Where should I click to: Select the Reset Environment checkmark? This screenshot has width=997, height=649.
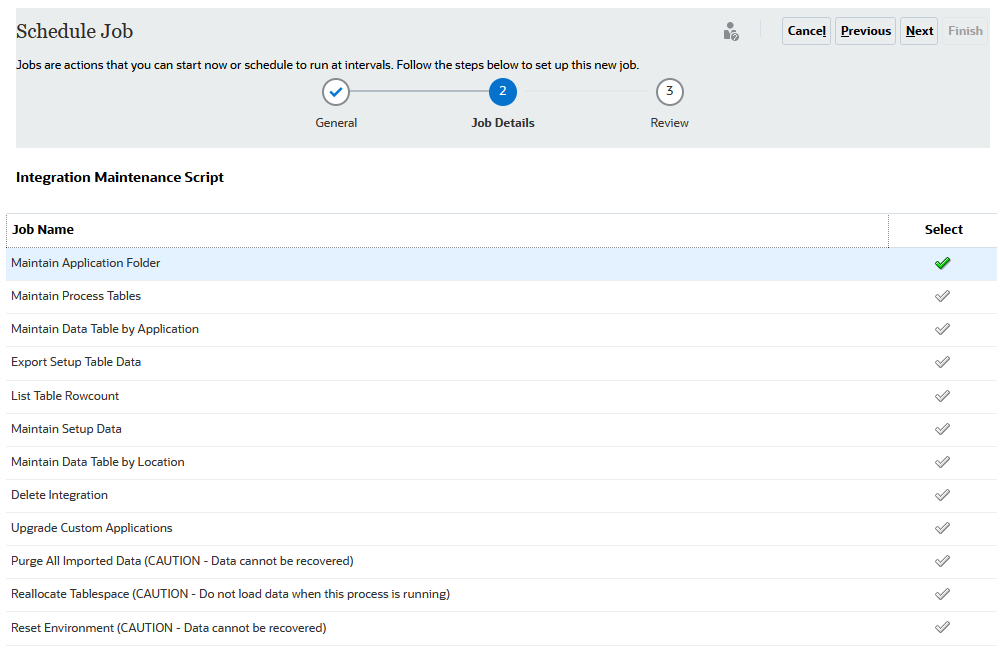[x=942, y=628]
